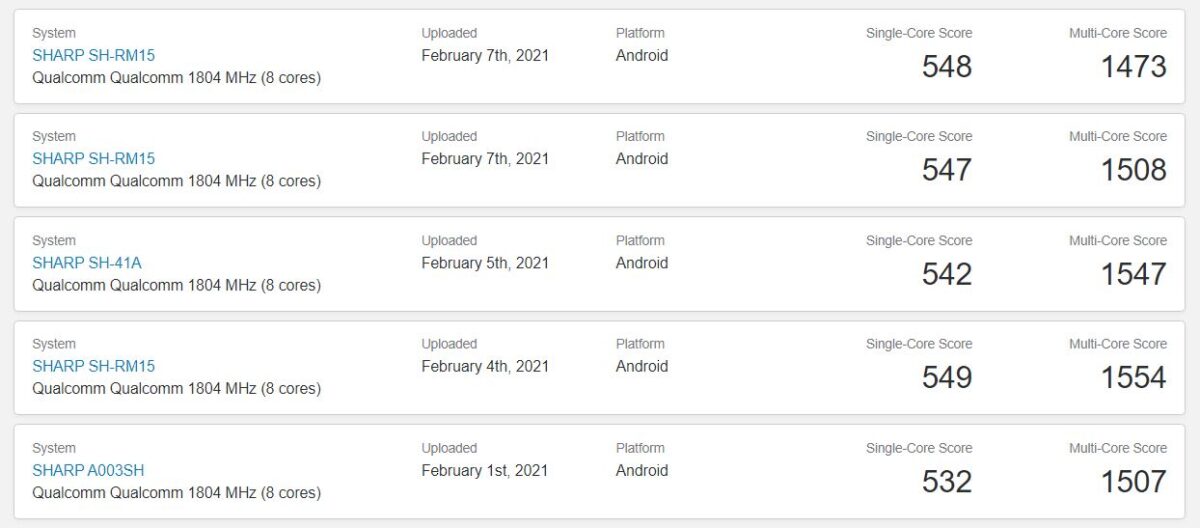Image resolution: width=1200 pixels, height=528 pixels.
Task: Click Android platform in the SH-41A row
Action: 642,263
